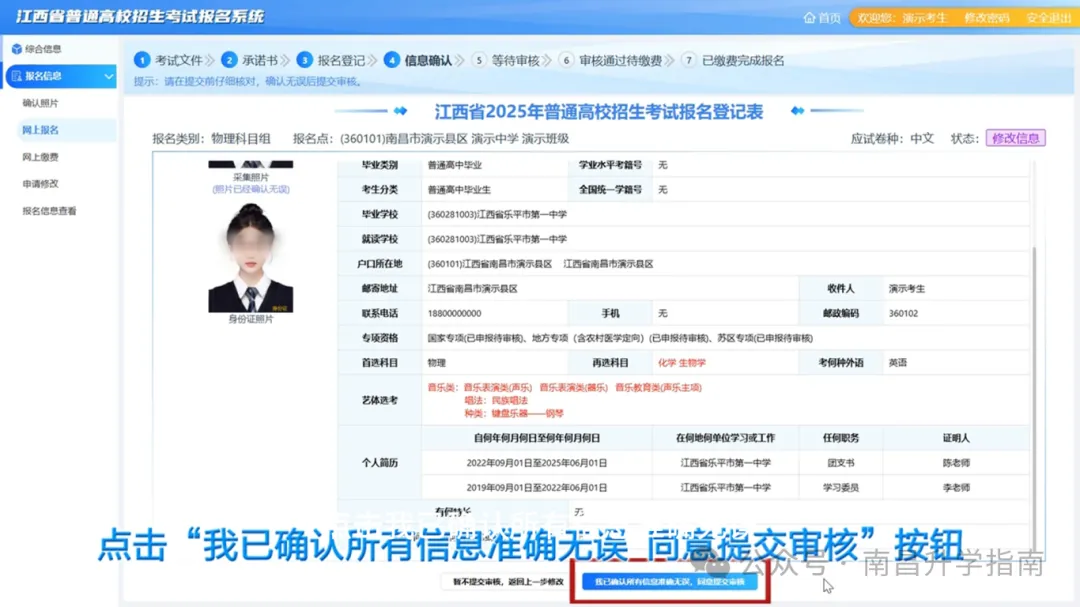Click the 首页 home icon link
Viewport: 1080px width, 607px height.
tap(822, 17)
